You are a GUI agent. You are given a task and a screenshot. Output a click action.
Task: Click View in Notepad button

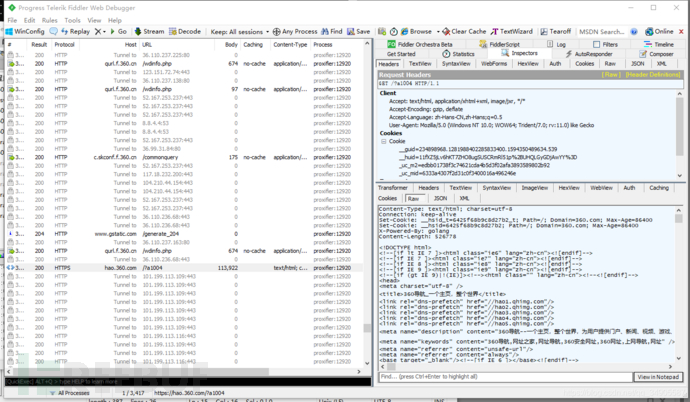point(658,377)
